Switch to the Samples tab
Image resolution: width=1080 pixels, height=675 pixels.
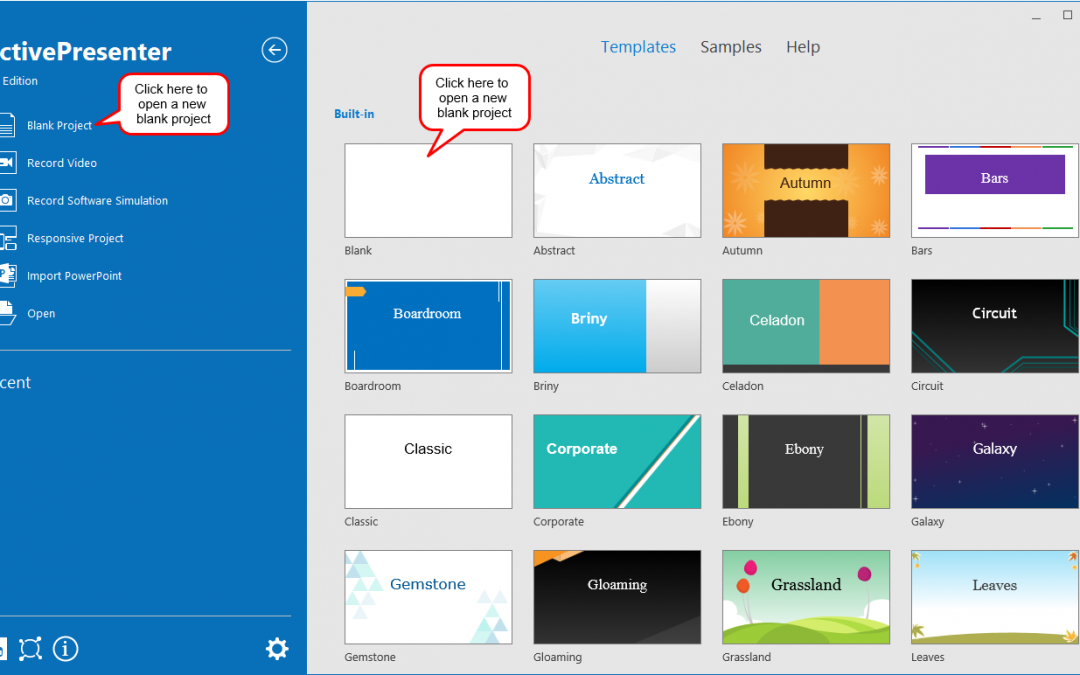pyautogui.click(x=730, y=47)
